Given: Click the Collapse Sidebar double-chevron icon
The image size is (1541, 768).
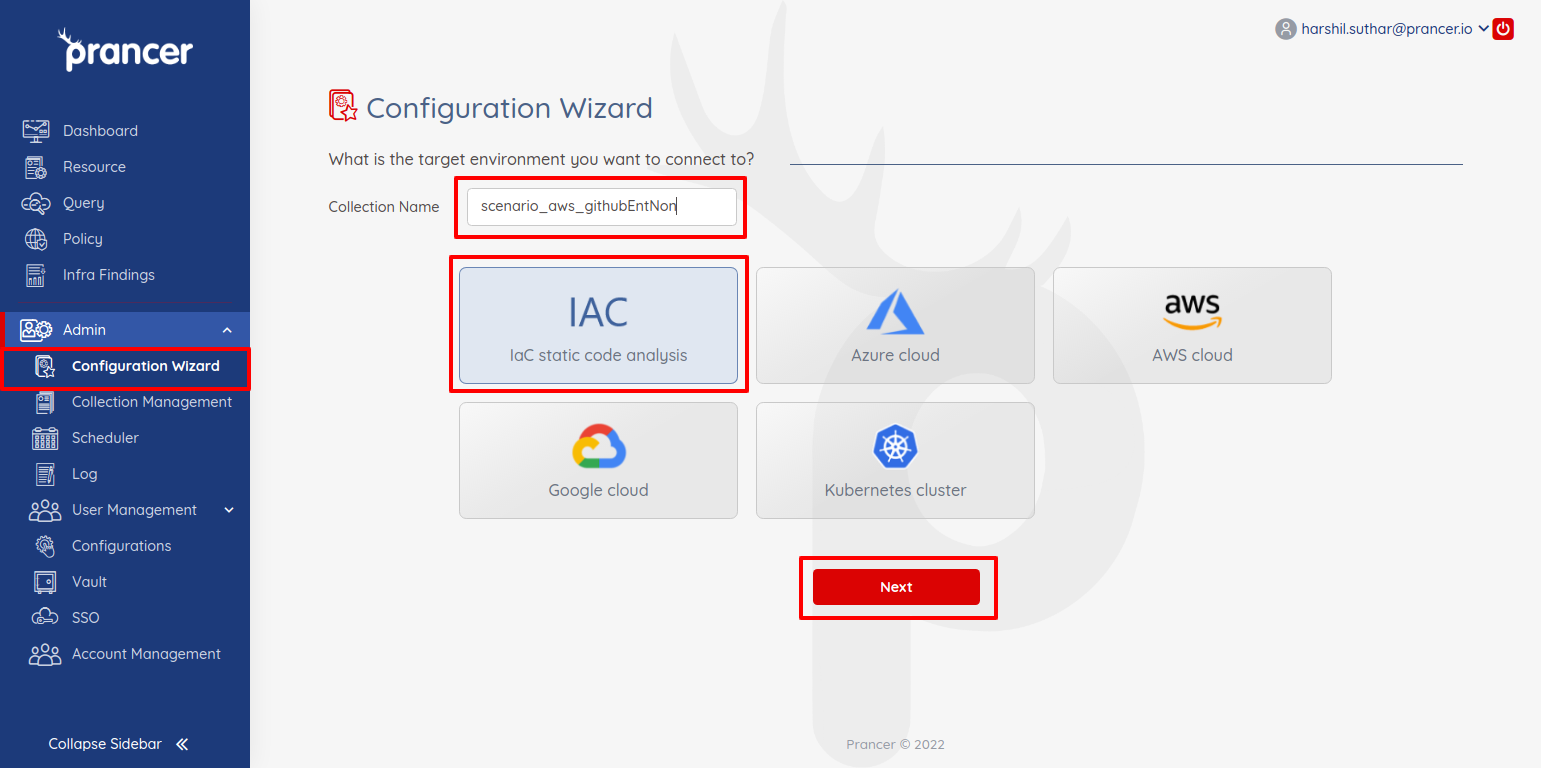Looking at the screenshot, I should coord(182,744).
